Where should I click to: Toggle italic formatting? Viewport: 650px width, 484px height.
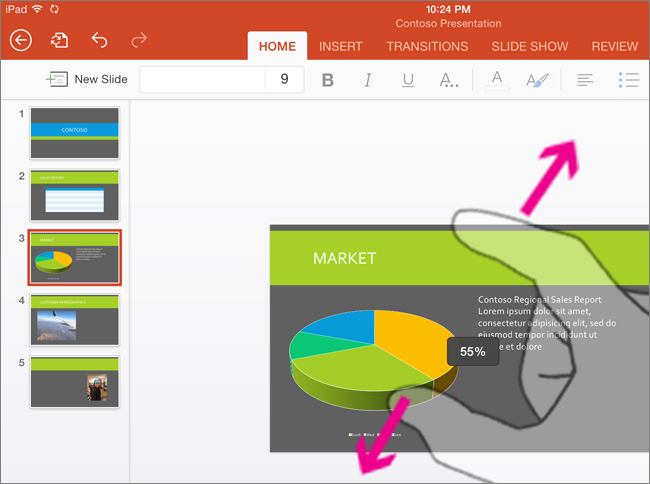coord(367,80)
